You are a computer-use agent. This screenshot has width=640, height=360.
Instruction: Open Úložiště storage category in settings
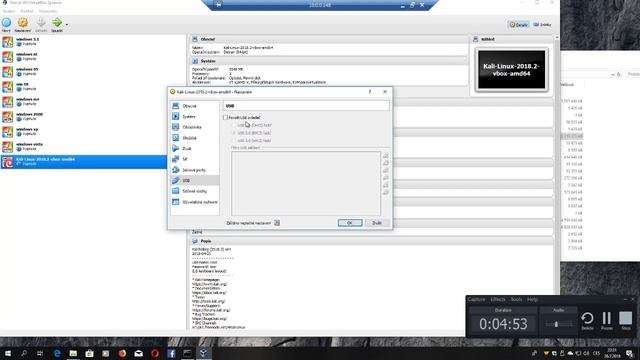tap(195, 138)
